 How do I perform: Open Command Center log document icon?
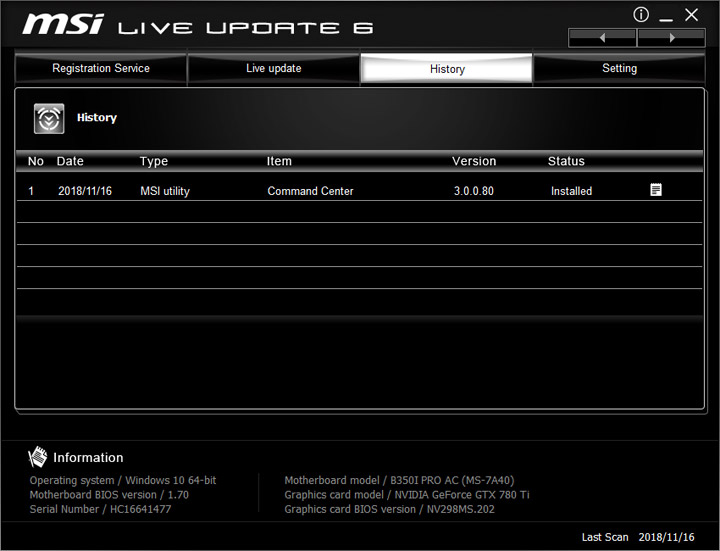[x=656, y=190]
